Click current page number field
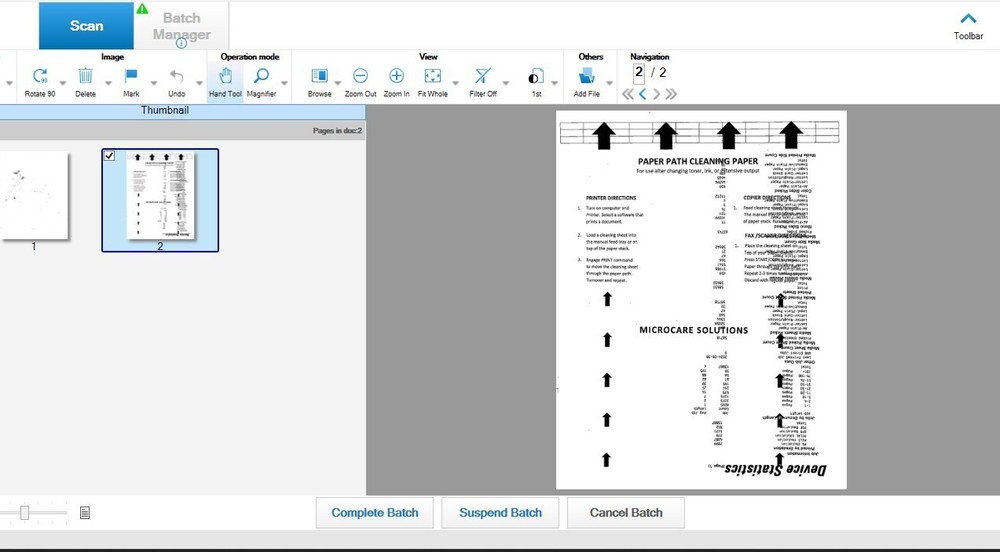Viewport: 1000px width, 552px height. point(639,73)
